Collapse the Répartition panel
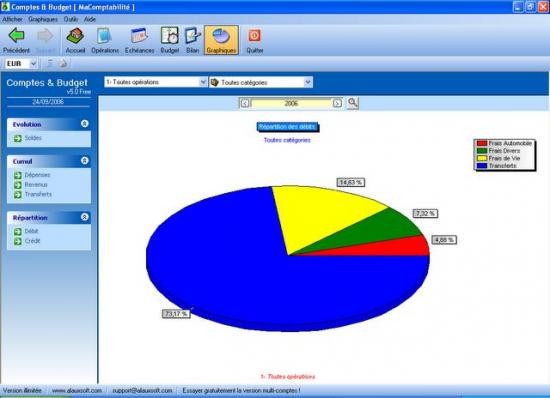Screen dimensions: 550x398 (x=85, y=217)
